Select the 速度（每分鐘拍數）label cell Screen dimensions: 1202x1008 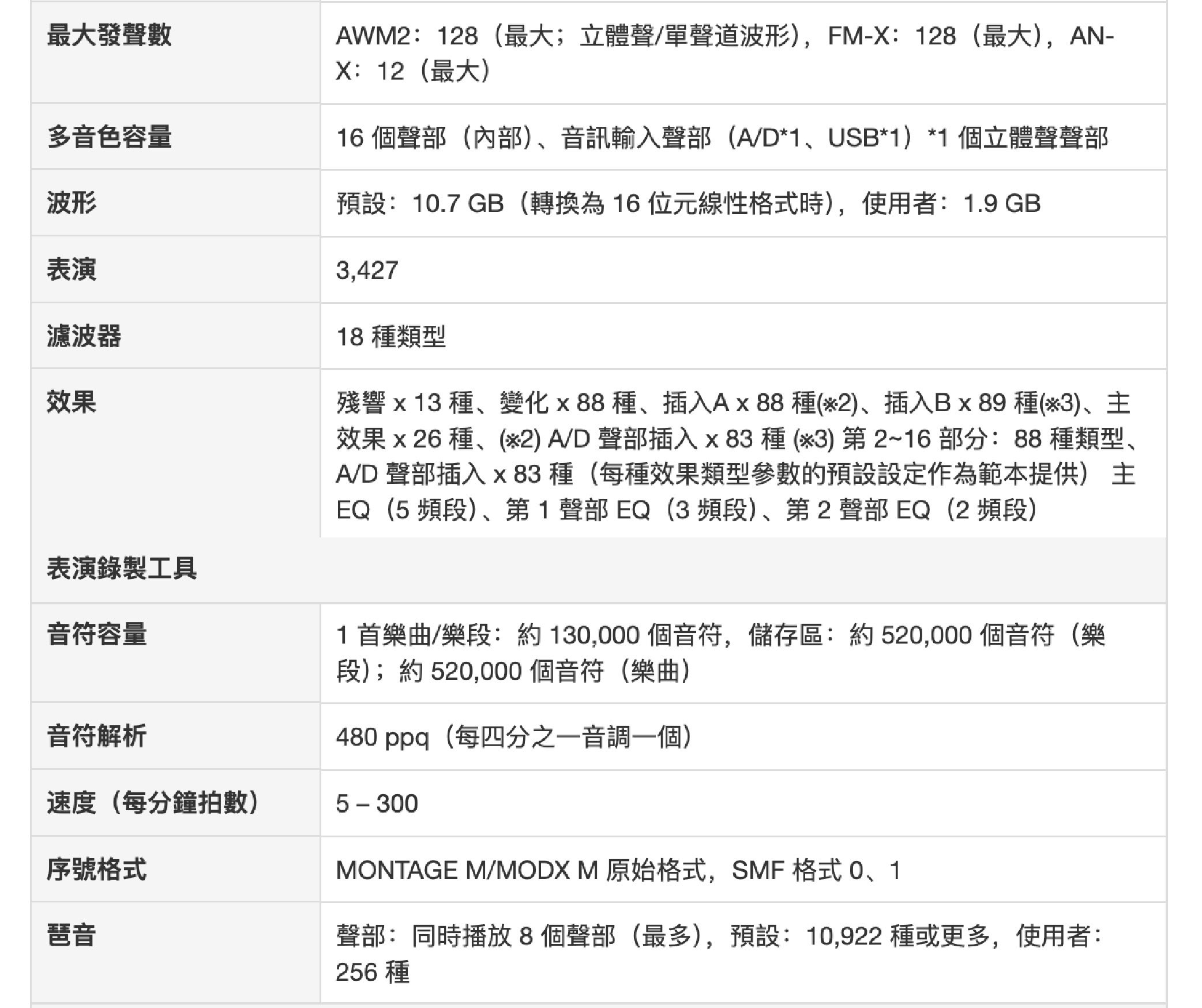[153, 803]
